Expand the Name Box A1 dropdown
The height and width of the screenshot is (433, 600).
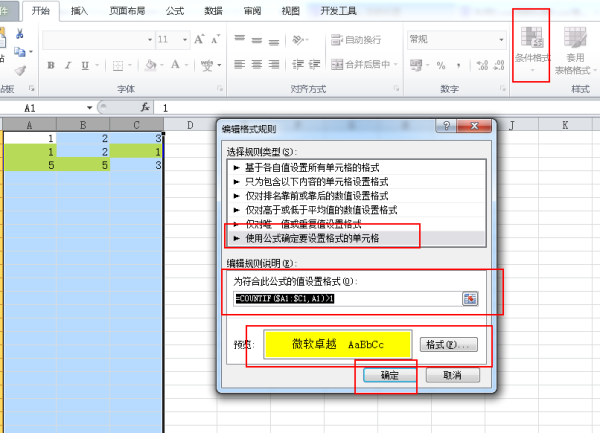point(90,108)
